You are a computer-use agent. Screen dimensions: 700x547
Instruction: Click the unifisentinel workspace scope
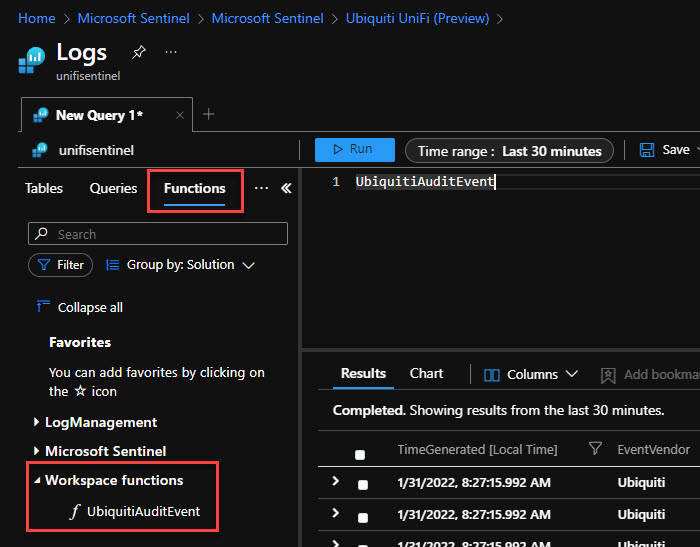[83, 150]
